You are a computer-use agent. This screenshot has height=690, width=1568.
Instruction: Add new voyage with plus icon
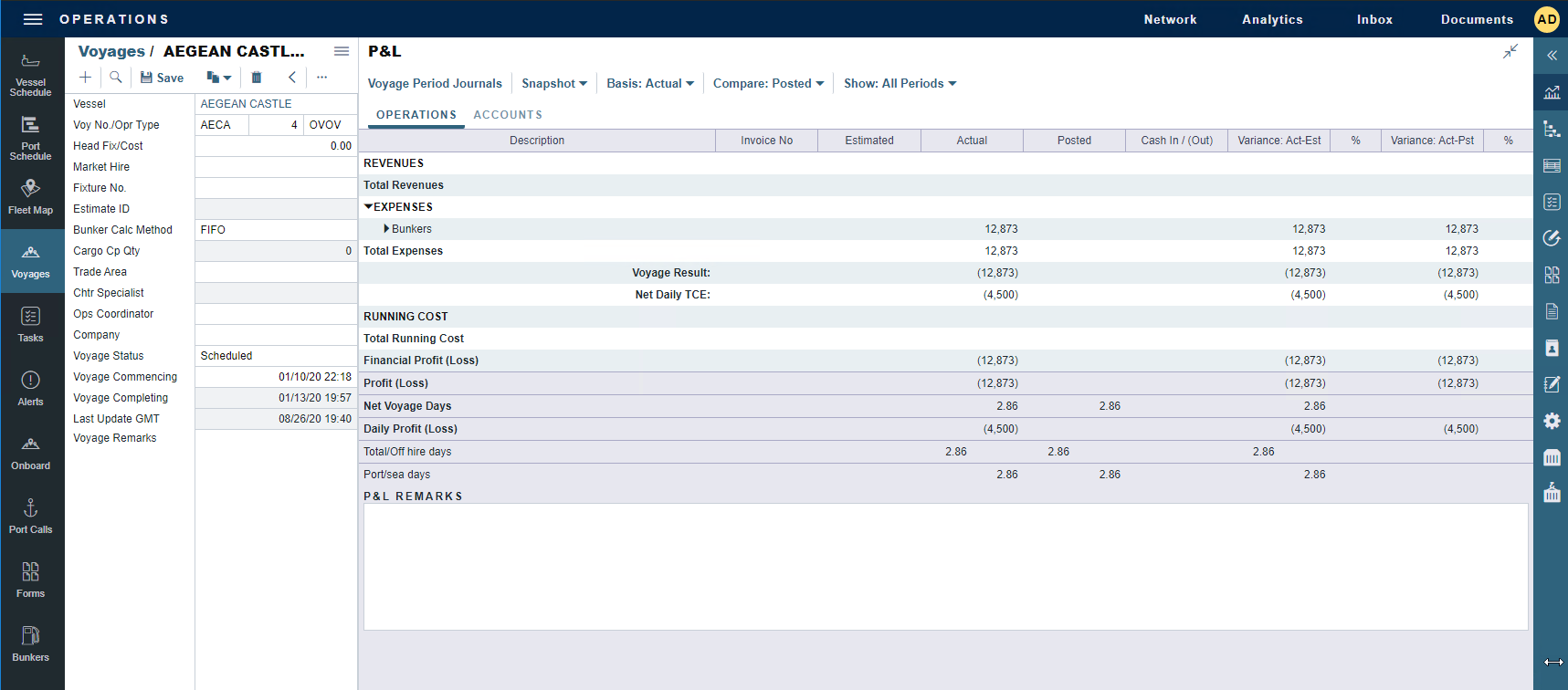(85, 78)
